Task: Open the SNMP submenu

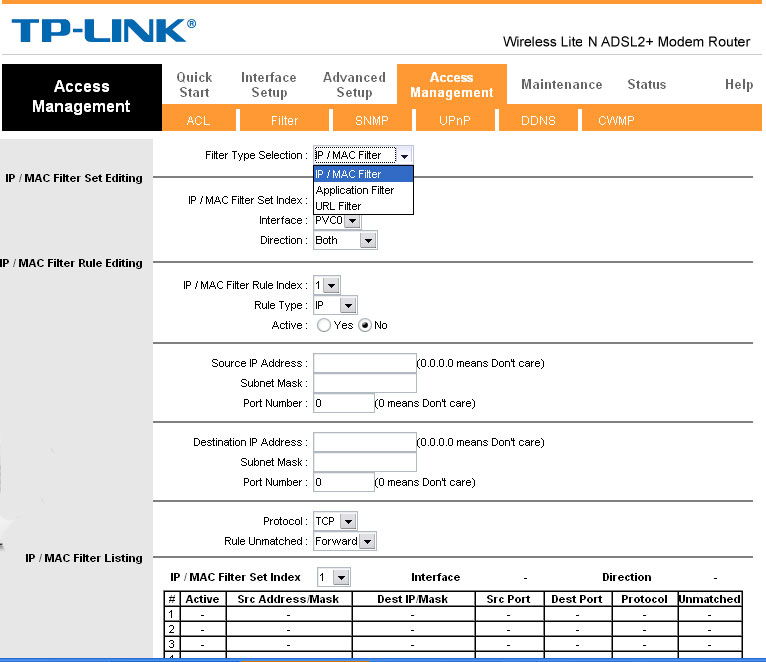Action: (x=372, y=120)
